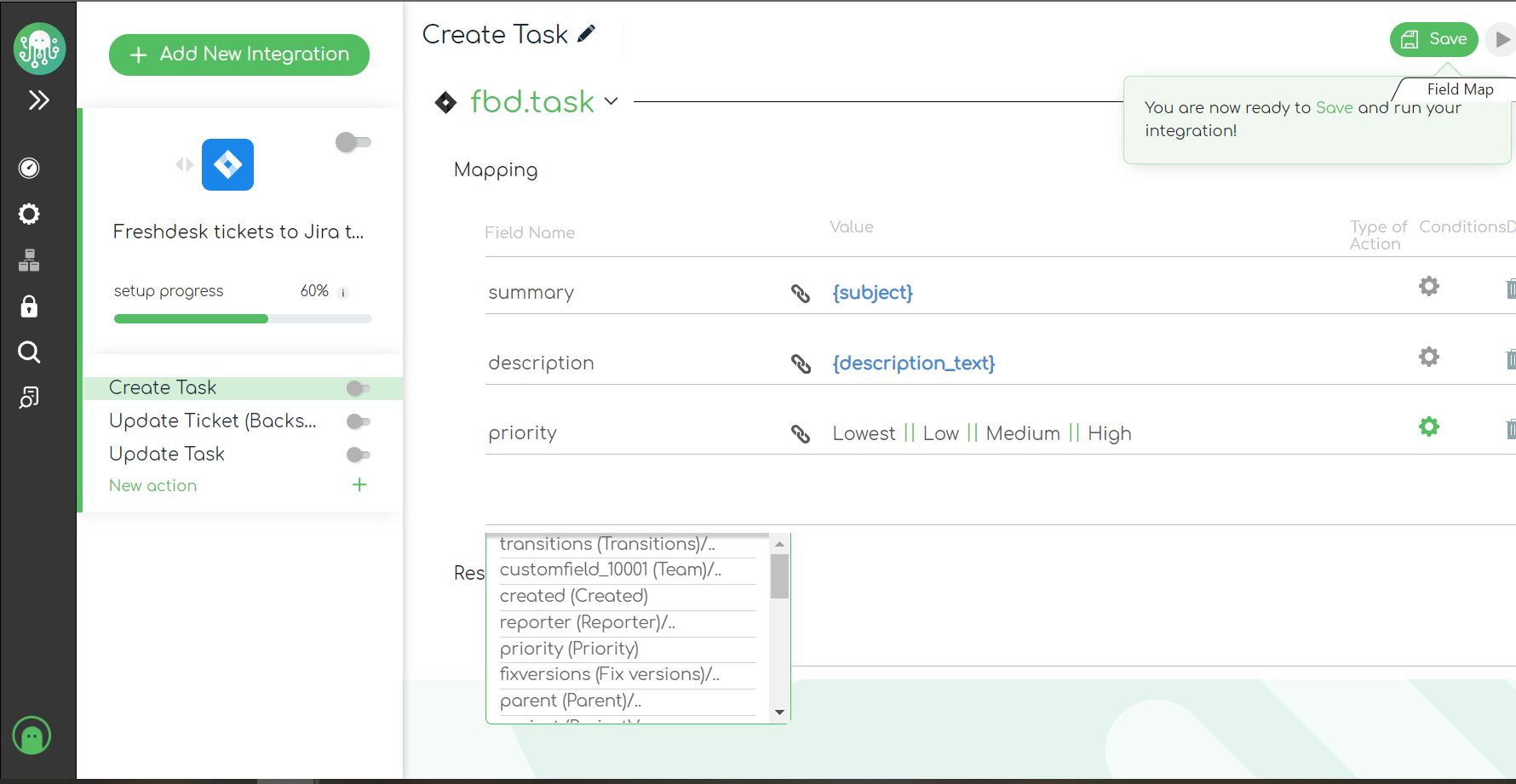Image resolution: width=1516 pixels, height=784 pixels.
Task: Open the security lock icon in sidebar
Action: [x=29, y=306]
